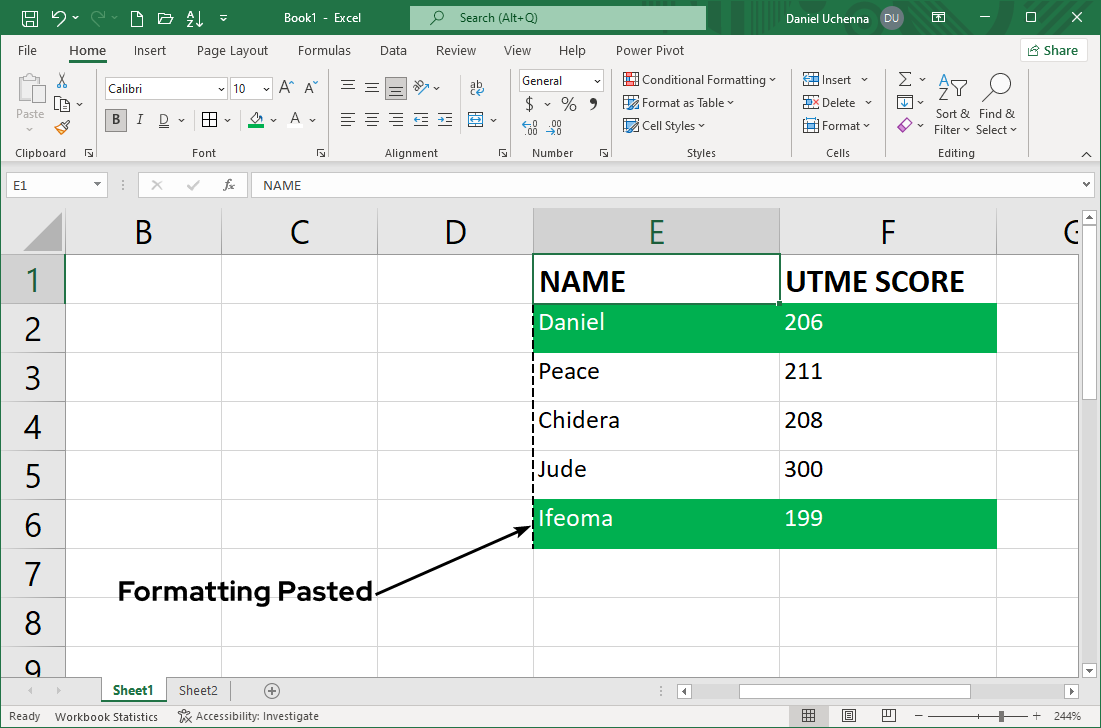Click the AutoSum icon
This screenshot has height=728, width=1101.
coord(908,79)
